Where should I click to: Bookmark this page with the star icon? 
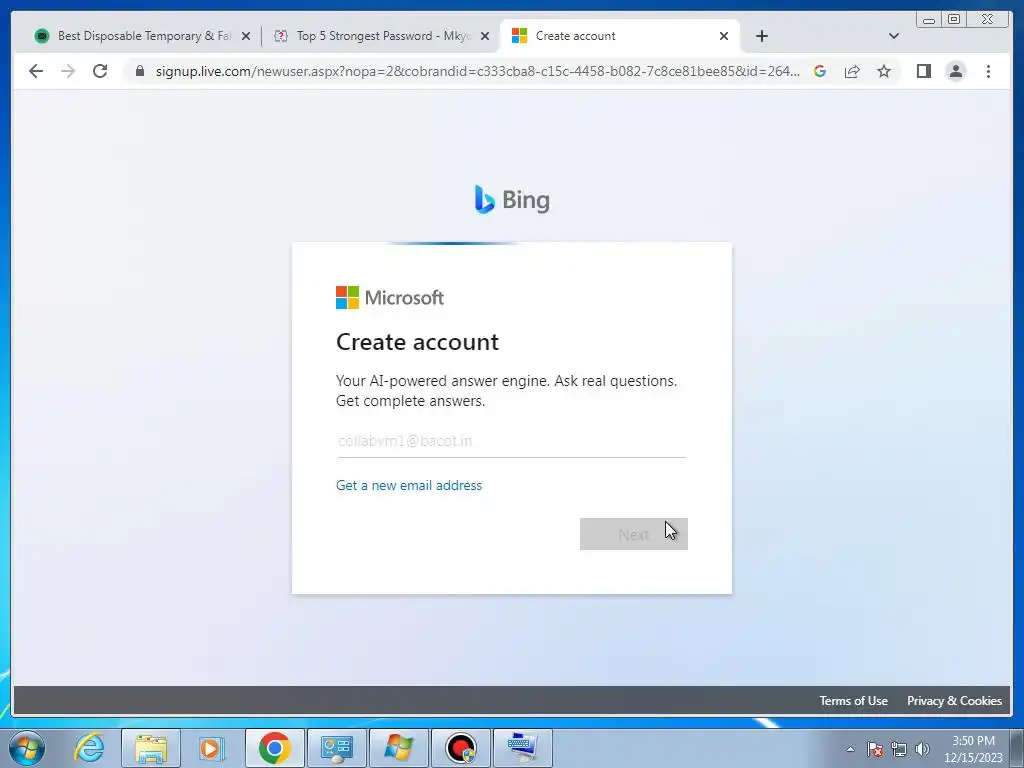pos(884,71)
